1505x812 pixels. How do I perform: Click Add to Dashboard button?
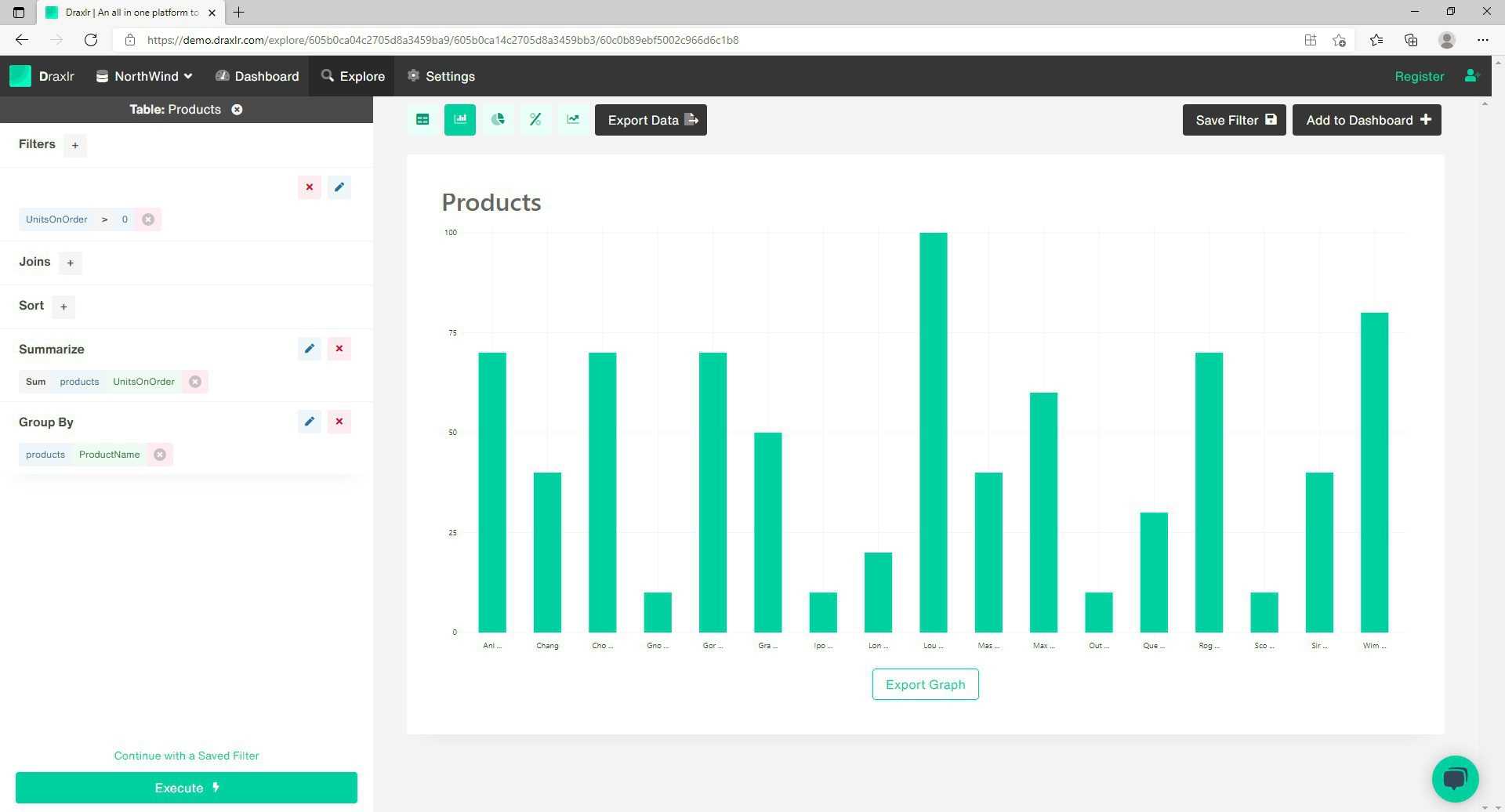1366,120
